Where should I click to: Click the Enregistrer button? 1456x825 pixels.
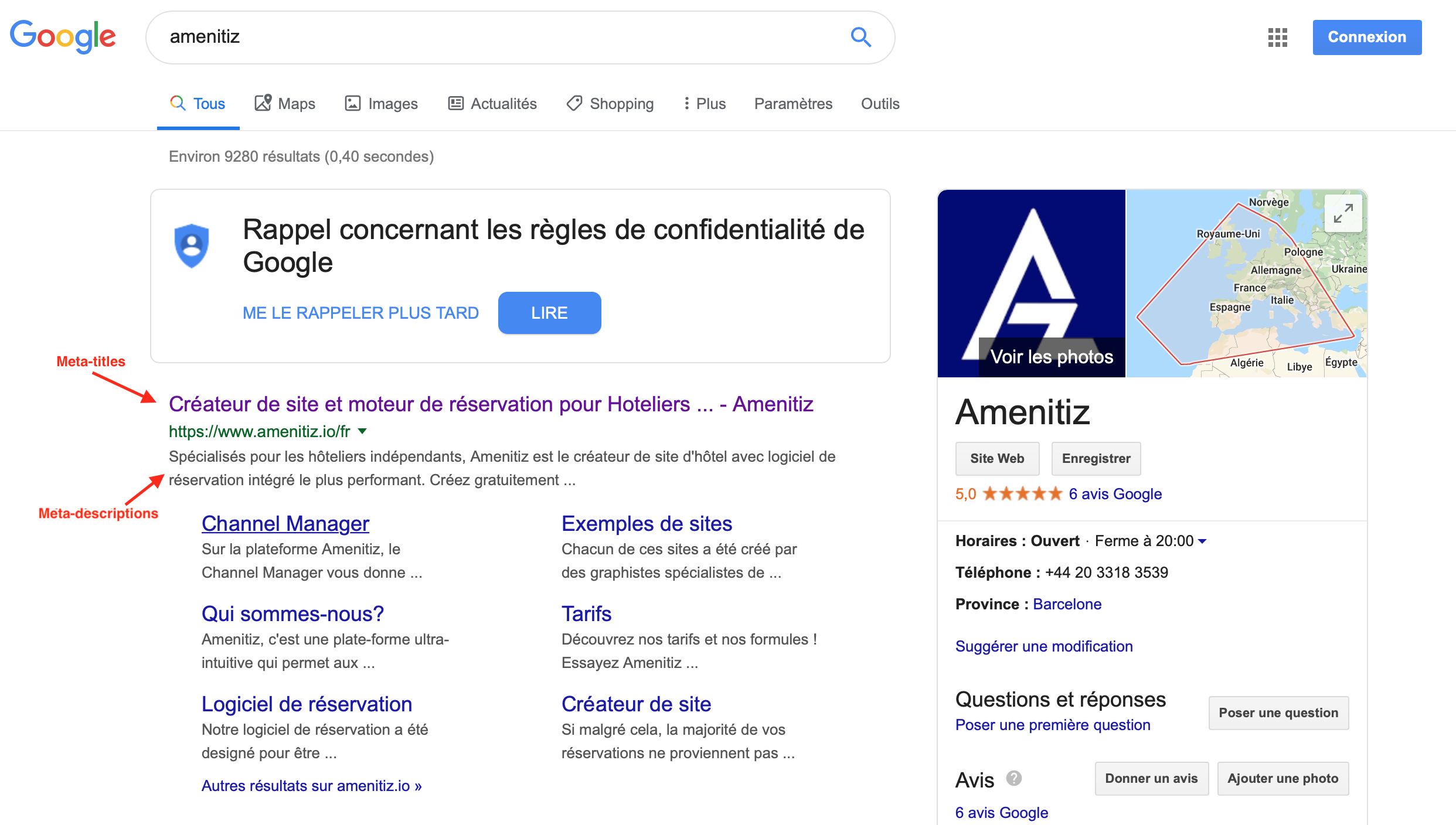(x=1096, y=459)
